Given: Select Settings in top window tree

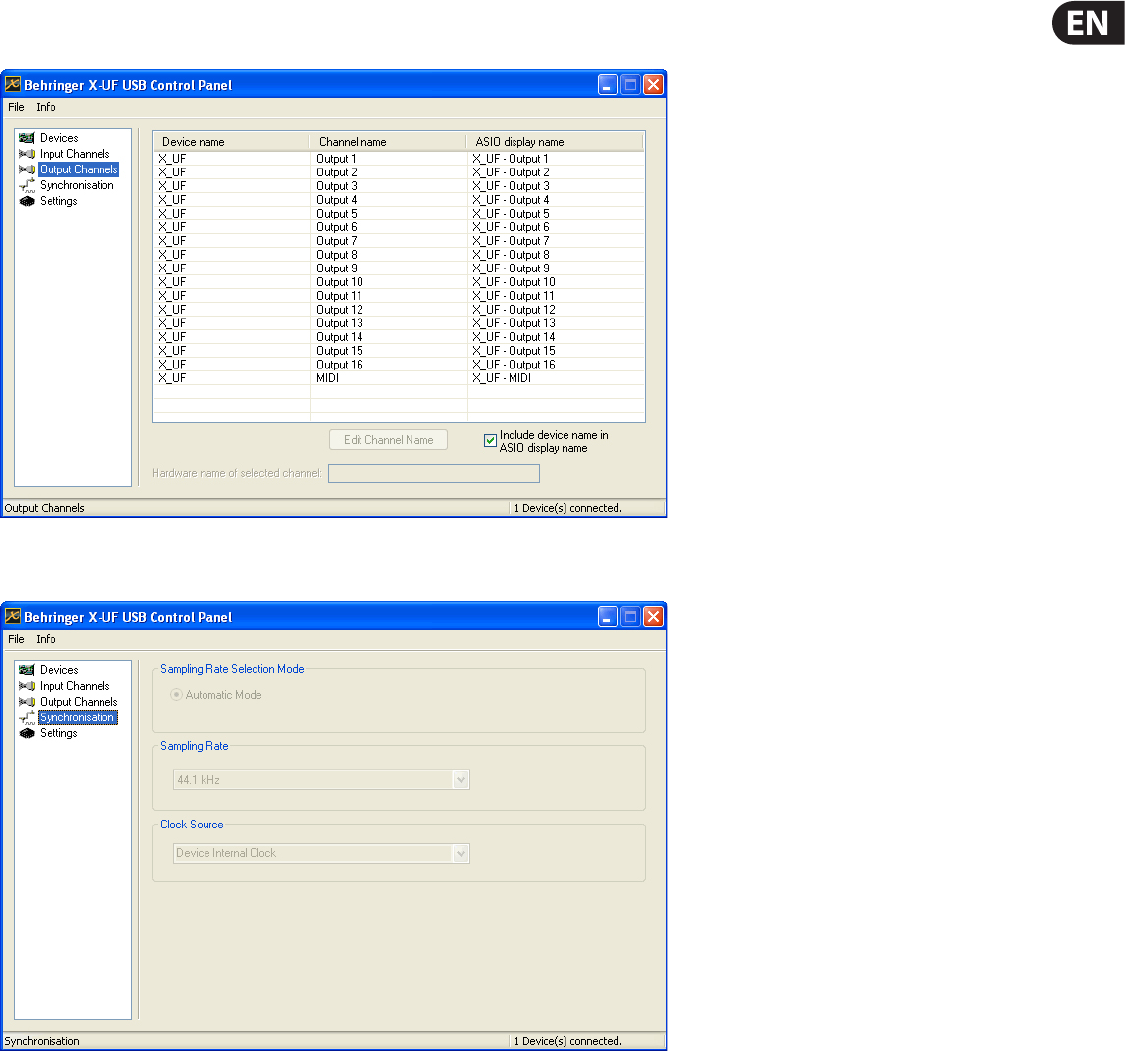Looking at the screenshot, I should tap(59, 201).
